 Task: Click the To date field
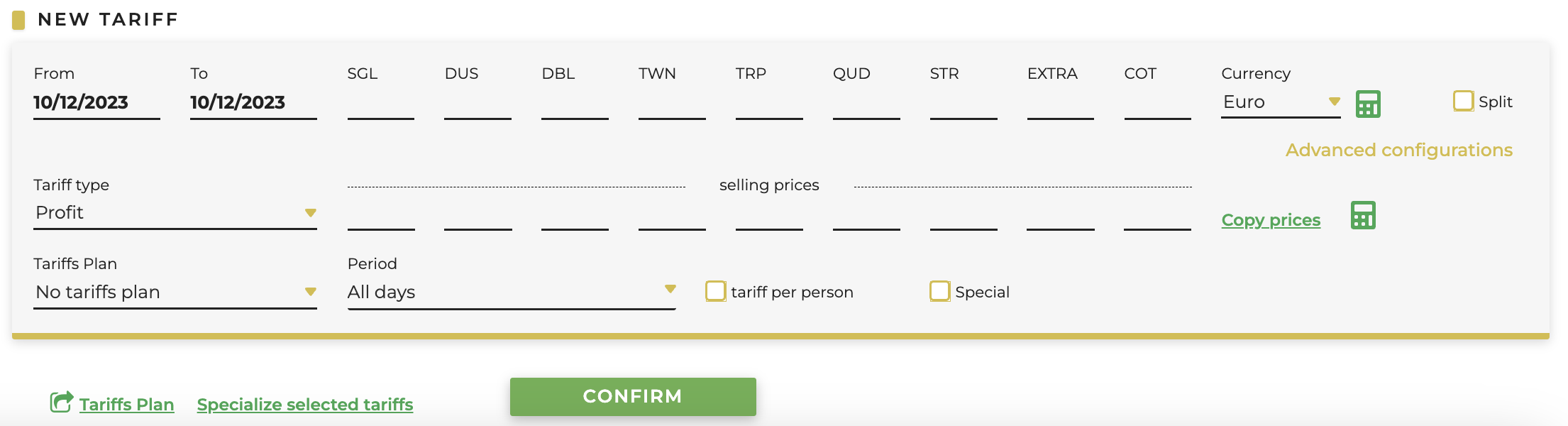coord(253,103)
